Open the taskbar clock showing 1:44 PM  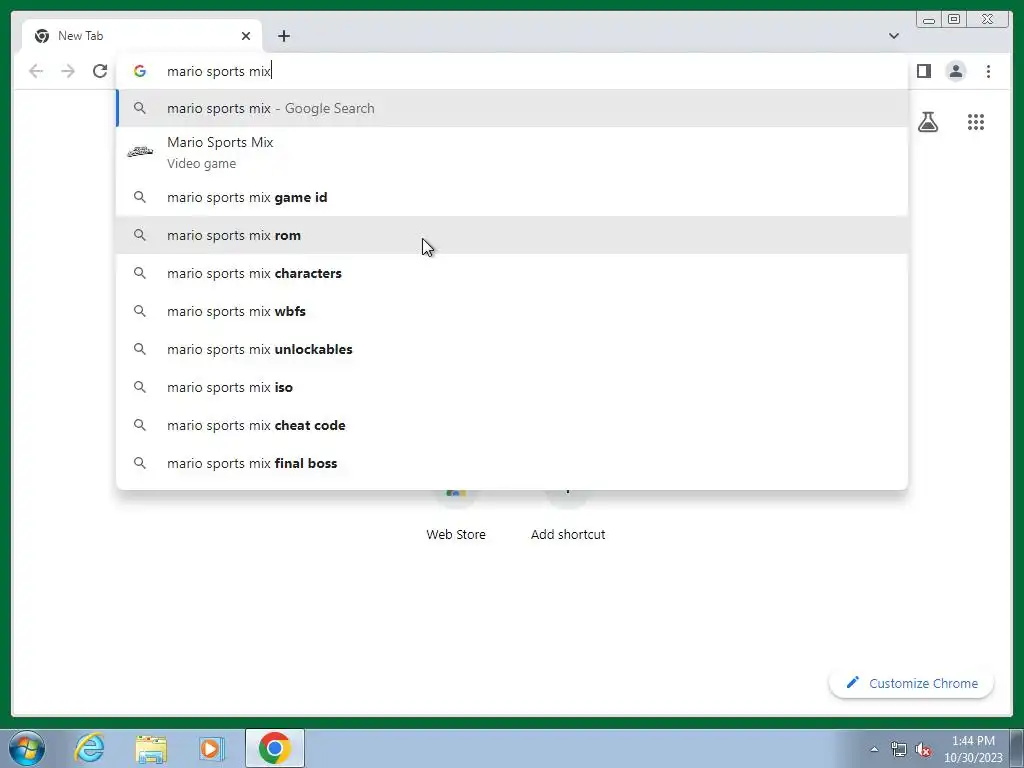click(973, 749)
